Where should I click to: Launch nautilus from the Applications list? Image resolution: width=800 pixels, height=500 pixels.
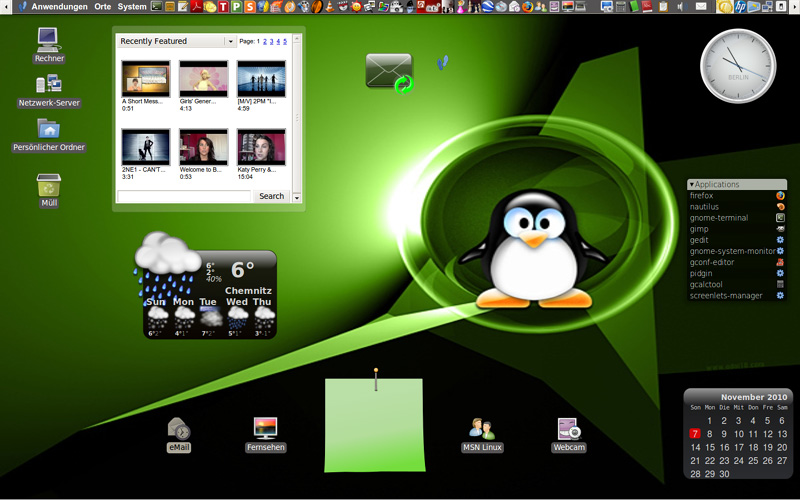coord(737,207)
